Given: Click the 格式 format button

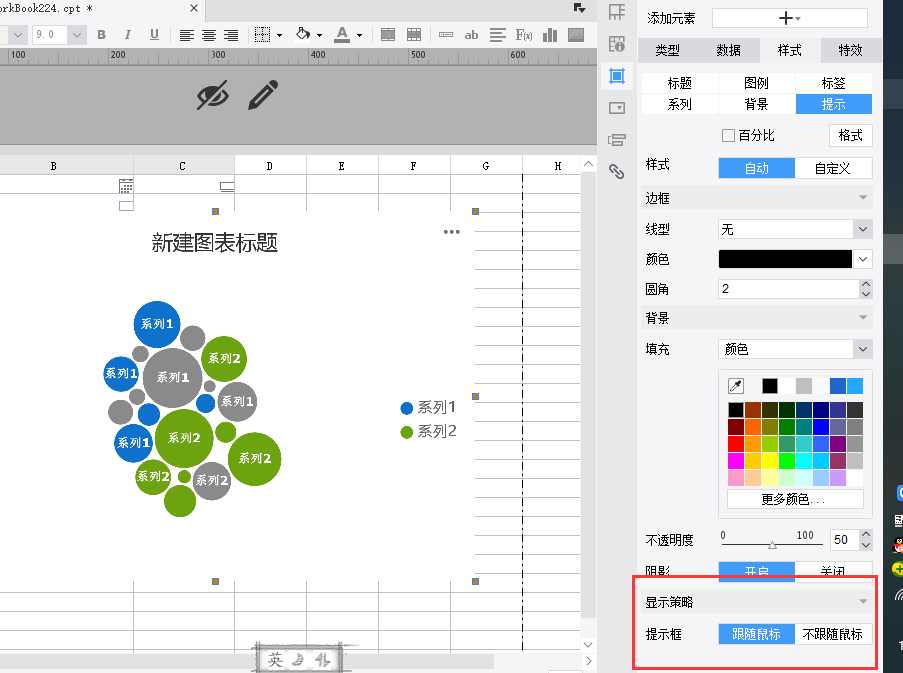Looking at the screenshot, I should tap(850, 136).
